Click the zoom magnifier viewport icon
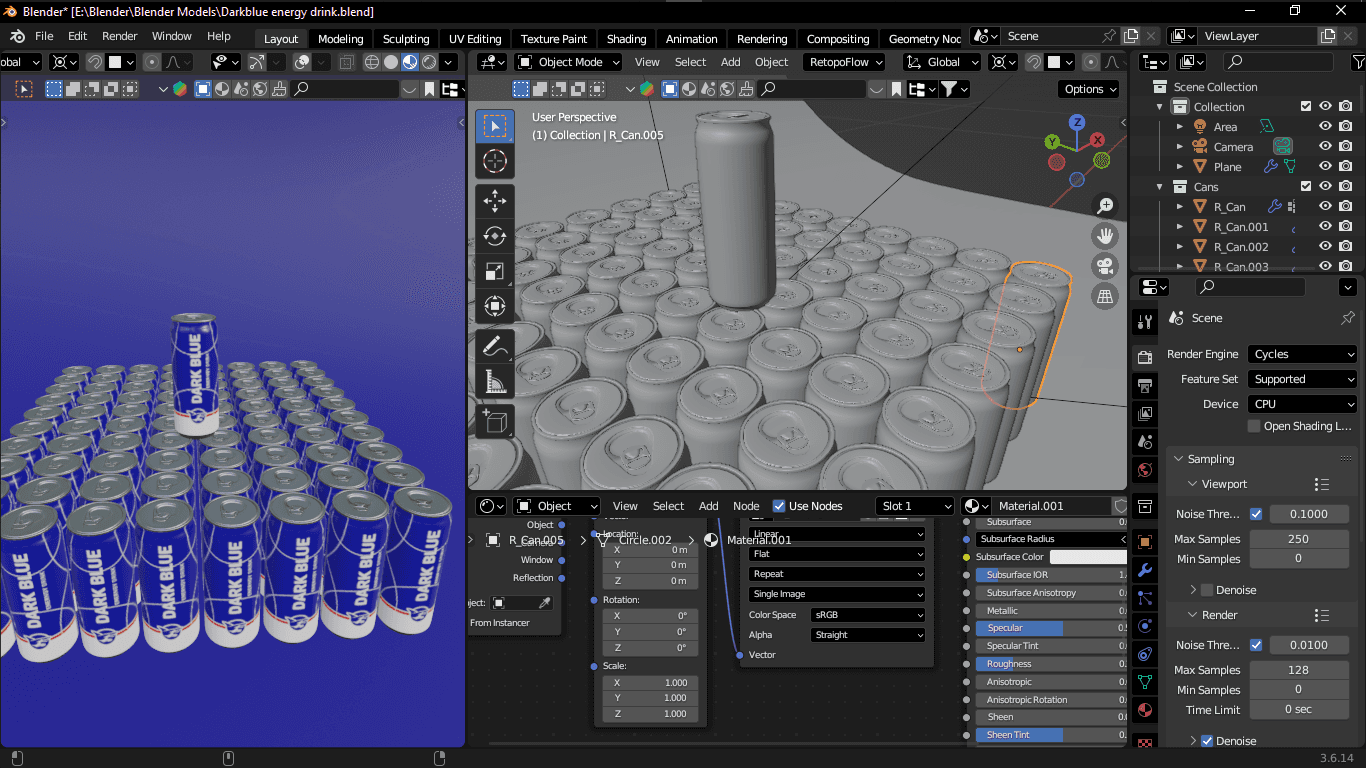The height and width of the screenshot is (768, 1366). (1105, 206)
